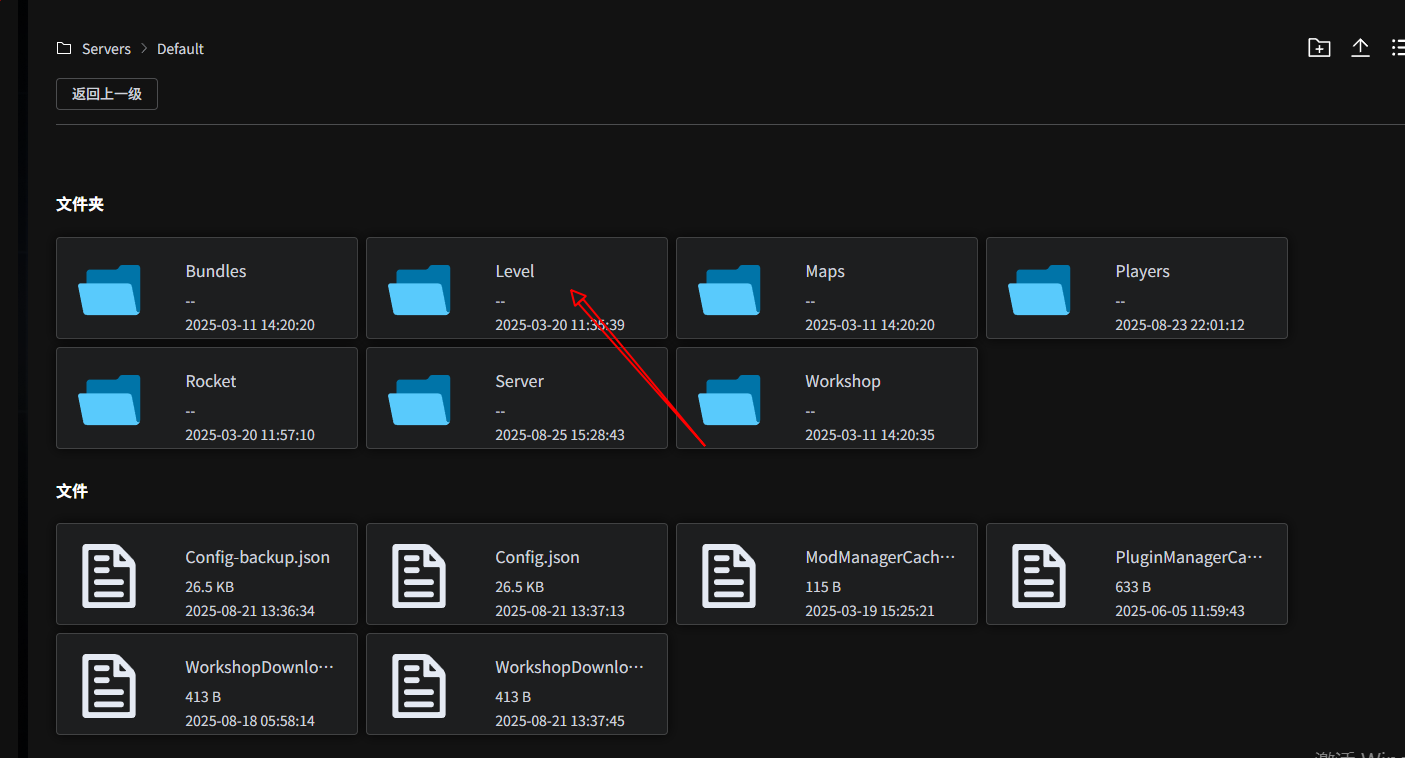Click Default in the breadcrumb path

click(180, 49)
